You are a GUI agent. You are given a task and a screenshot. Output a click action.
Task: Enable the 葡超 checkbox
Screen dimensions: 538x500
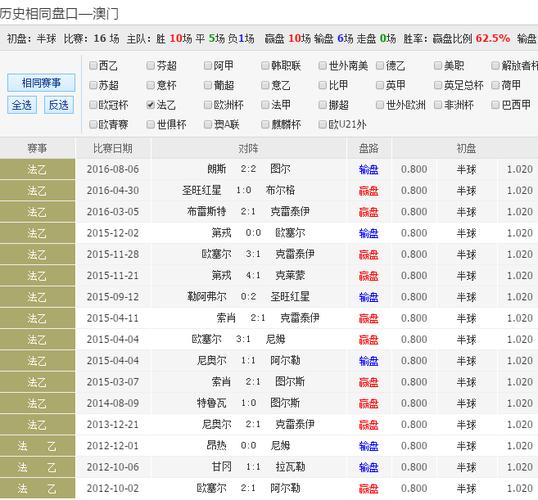click(x=208, y=85)
